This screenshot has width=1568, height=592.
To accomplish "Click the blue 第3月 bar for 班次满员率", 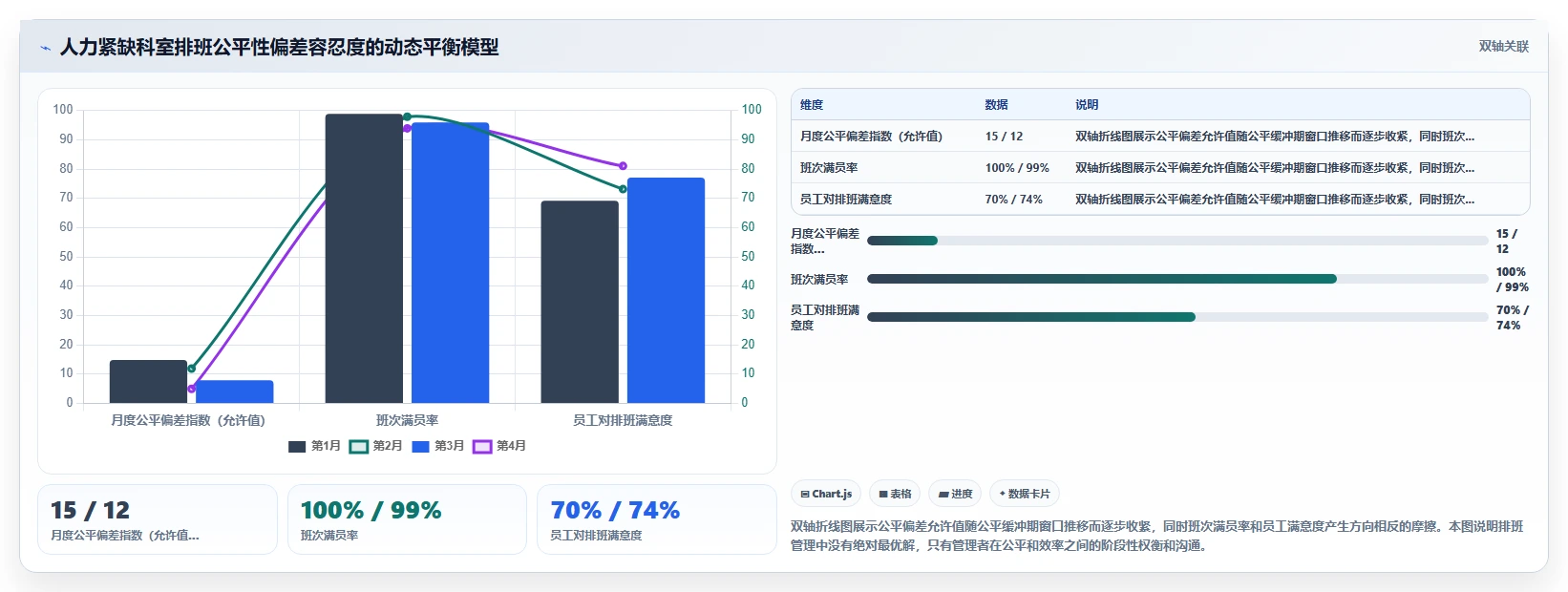I will pyautogui.click(x=450, y=263).
